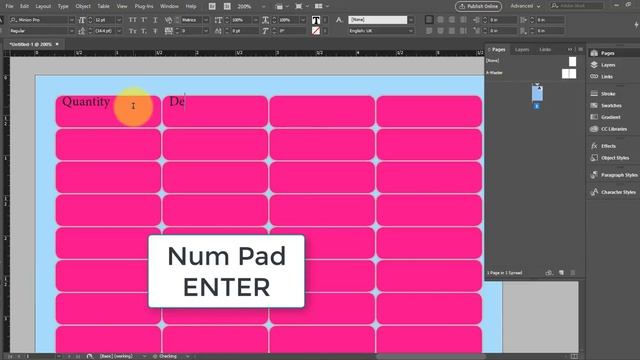This screenshot has height=360, width=640.
Task: Open the Paragraph Styles panel
Action: [x=613, y=175]
